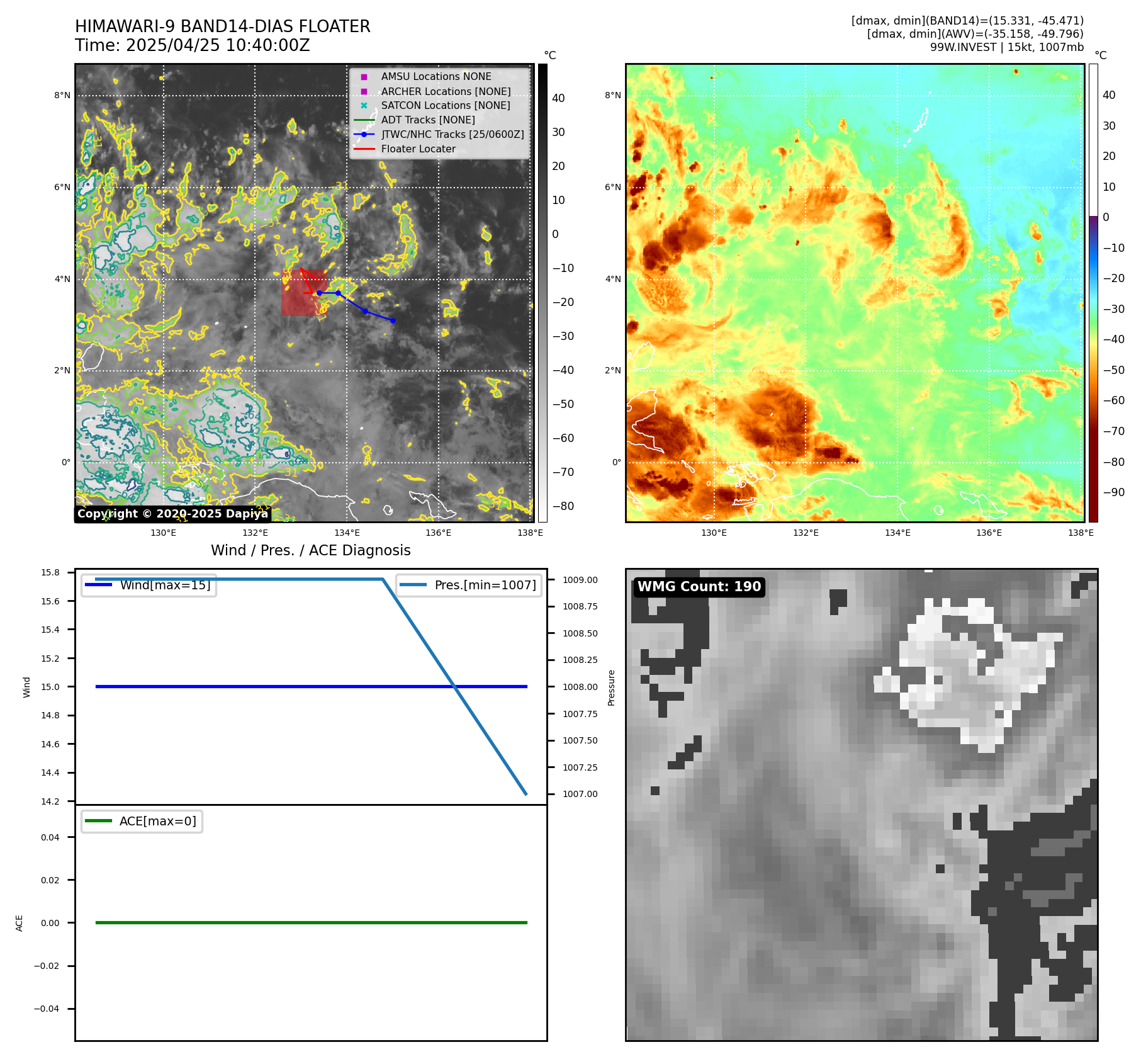Click the 'ACE[max=0]' legend text
This screenshot has width=1141, height=1064.
coord(158,821)
